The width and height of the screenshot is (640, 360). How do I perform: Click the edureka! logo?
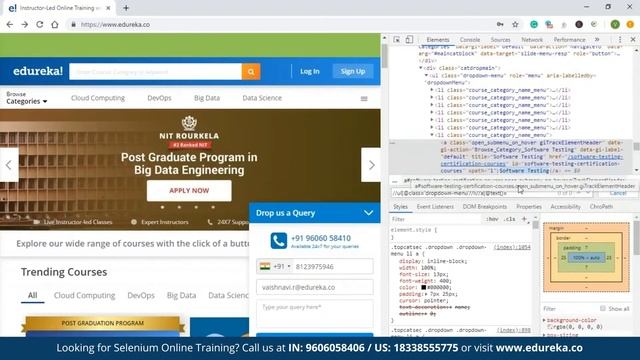(x=38, y=71)
